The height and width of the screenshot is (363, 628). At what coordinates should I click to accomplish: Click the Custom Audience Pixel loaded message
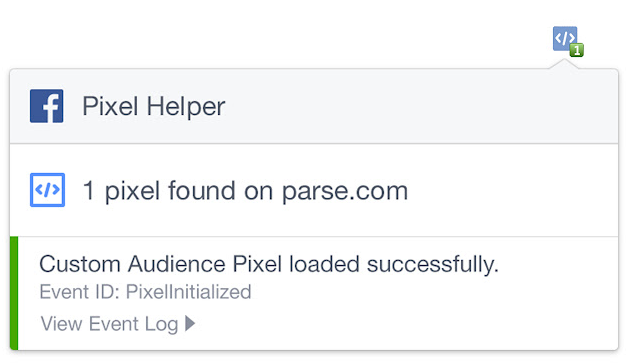pyautogui.click(x=269, y=264)
